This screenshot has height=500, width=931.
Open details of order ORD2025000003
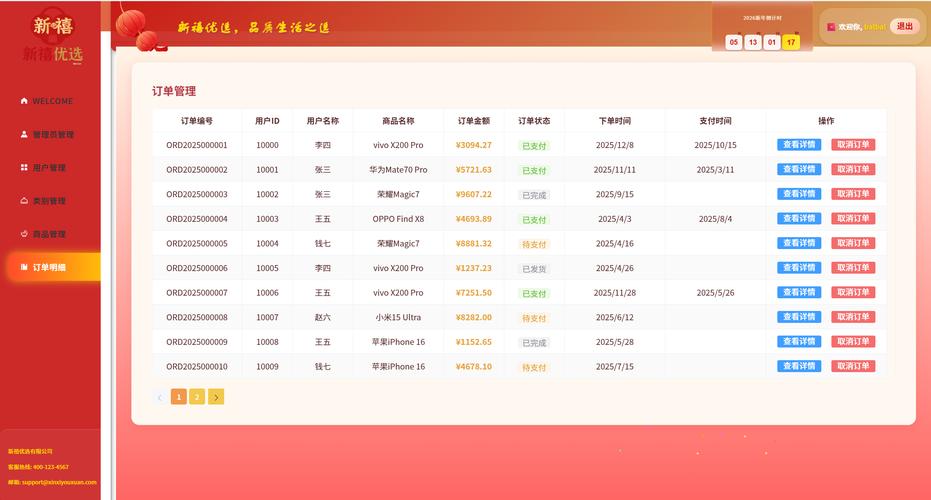[799, 194]
